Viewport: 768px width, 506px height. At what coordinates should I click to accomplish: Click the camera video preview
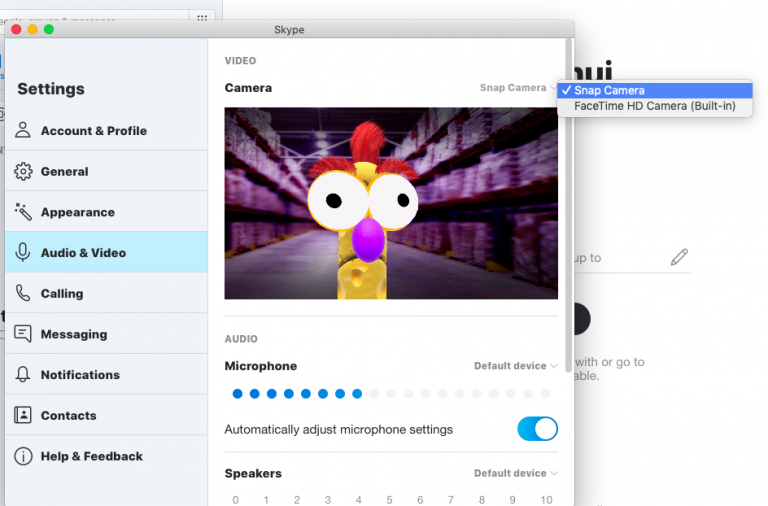391,203
